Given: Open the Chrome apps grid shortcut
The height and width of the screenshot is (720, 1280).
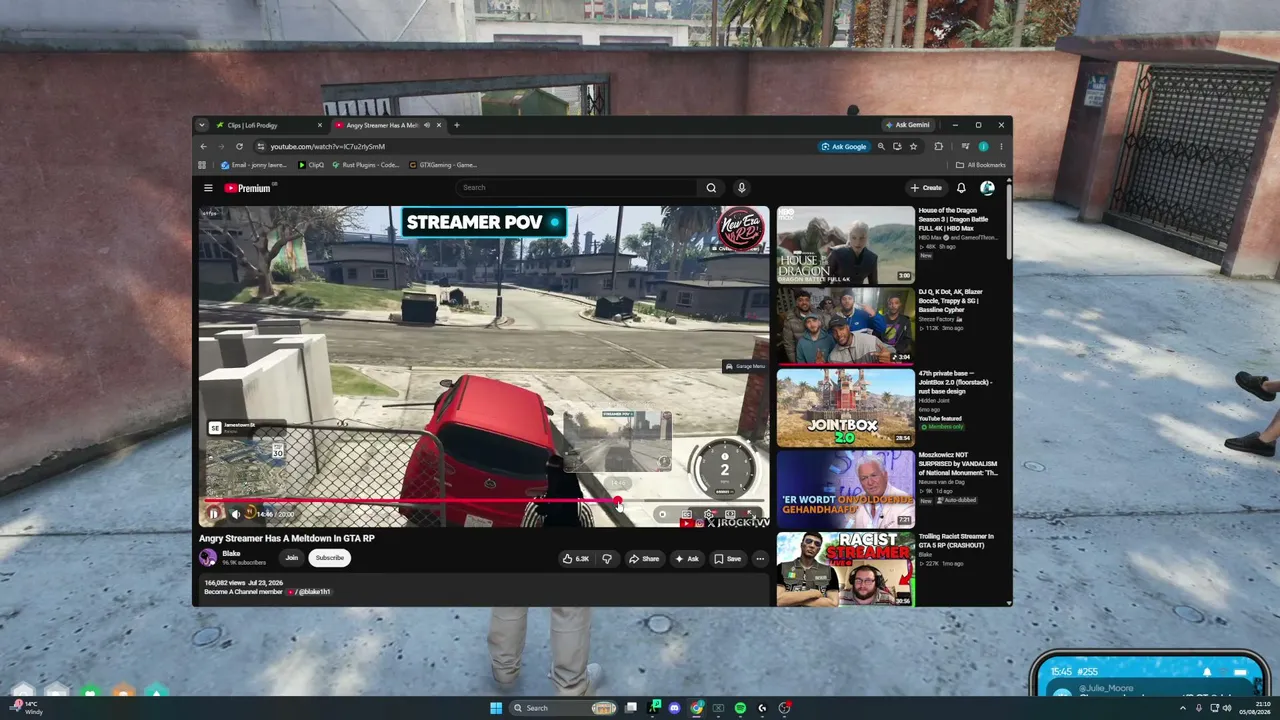Looking at the screenshot, I should click(x=202, y=165).
